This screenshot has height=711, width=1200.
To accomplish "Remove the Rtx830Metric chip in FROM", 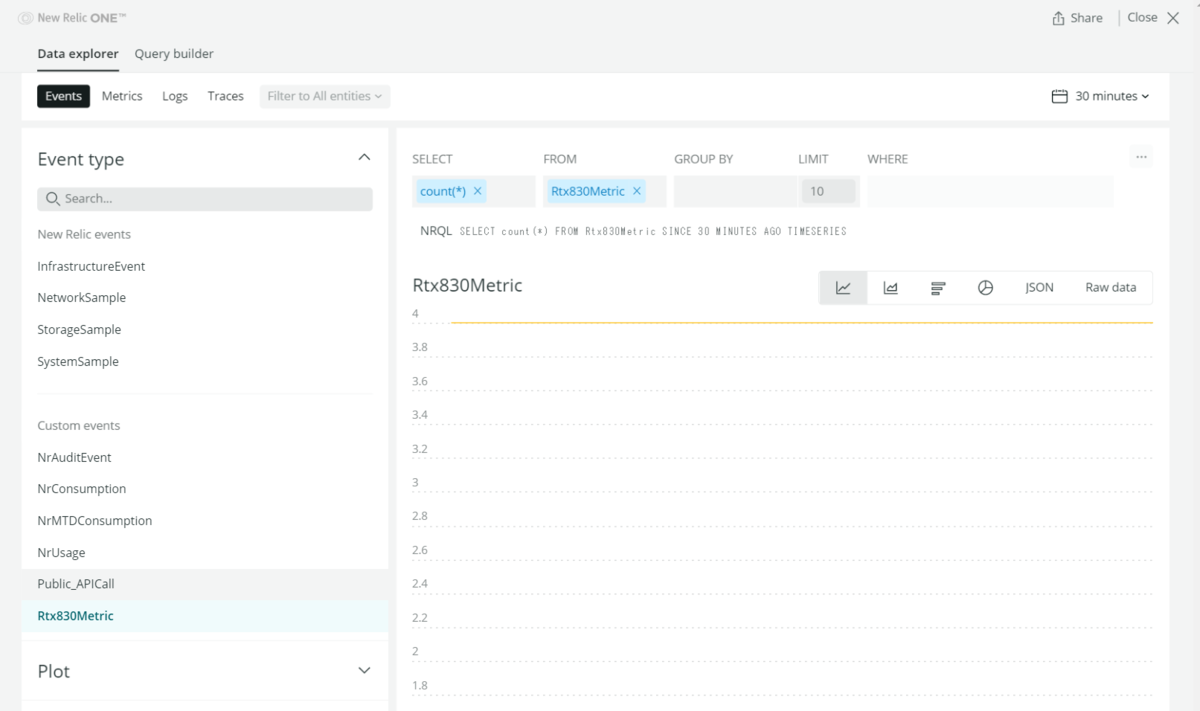I will tap(637, 191).
